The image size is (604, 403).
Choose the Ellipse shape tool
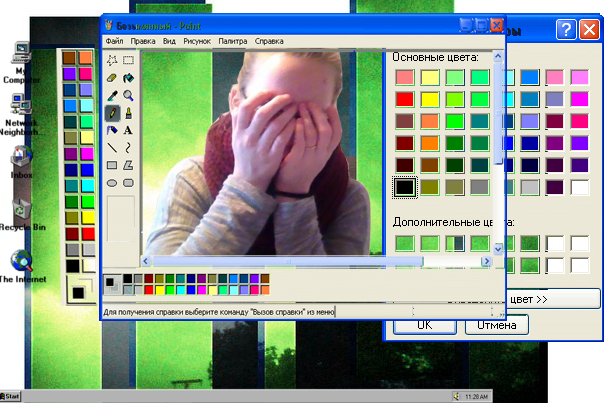click(112, 183)
